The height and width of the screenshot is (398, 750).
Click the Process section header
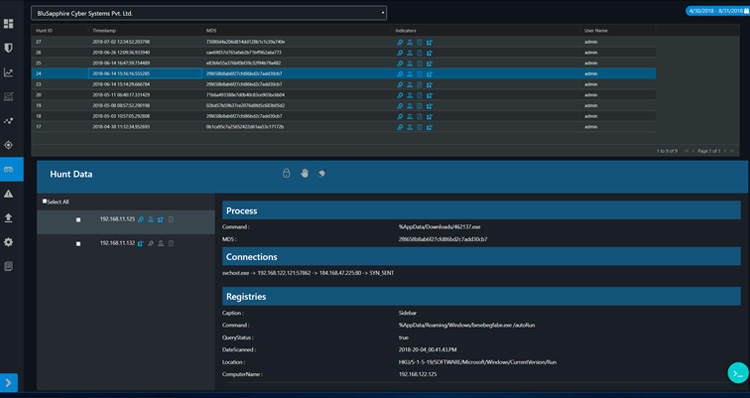(481, 210)
